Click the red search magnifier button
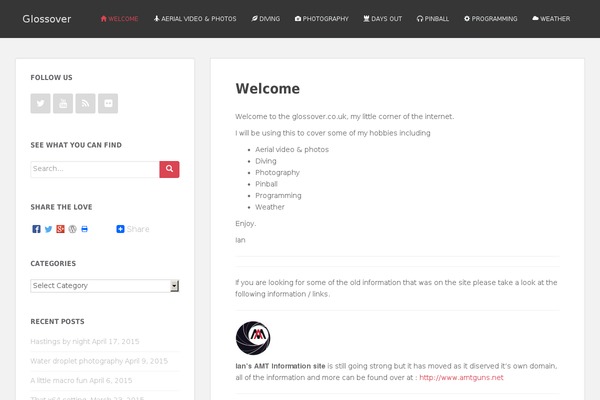The height and width of the screenshot is (400, 600). [169, 169]
